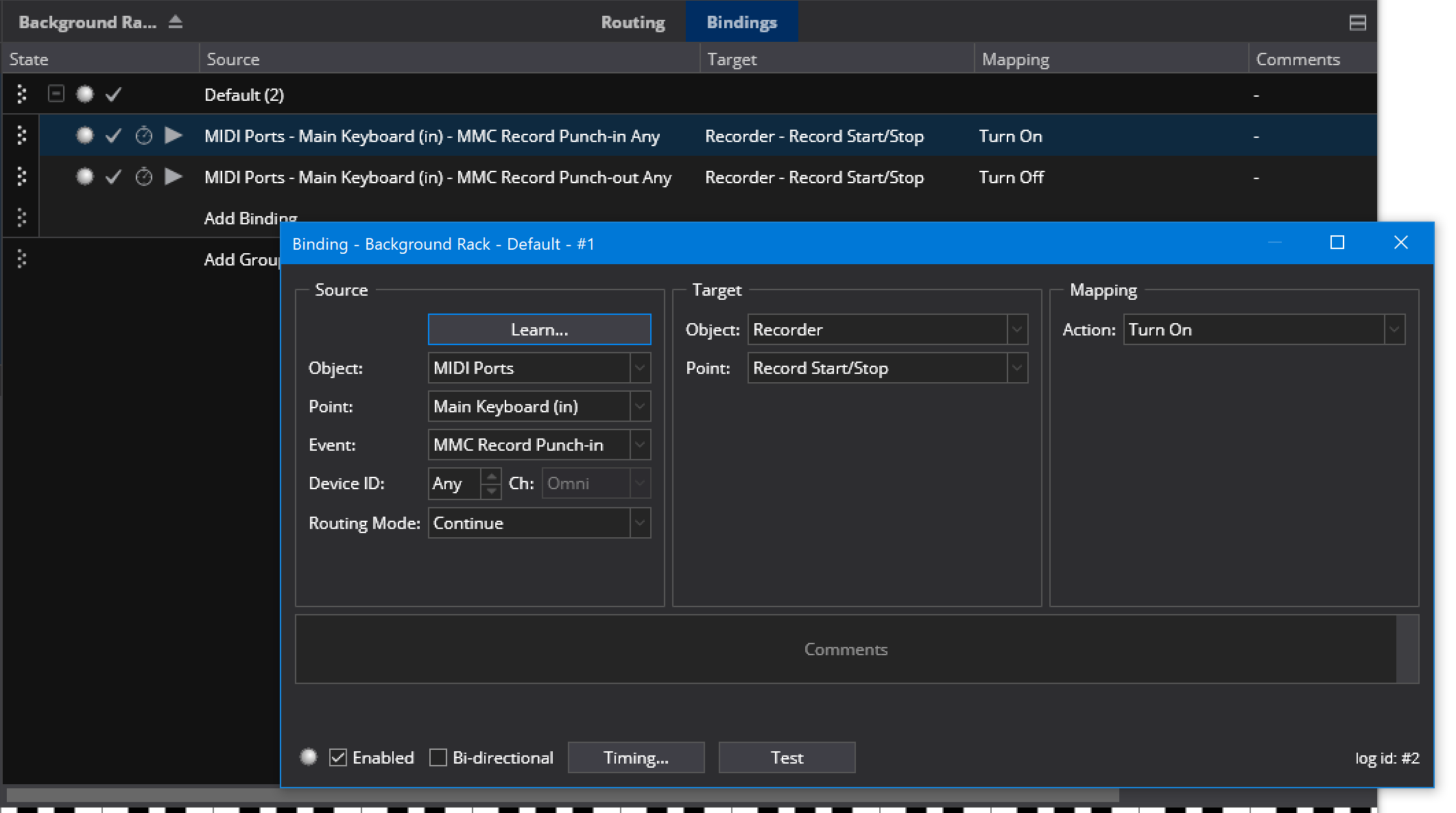Decrement the Device ID stepper down arrow
Viewport: 1456px width, 813px height.
[491, 491]
